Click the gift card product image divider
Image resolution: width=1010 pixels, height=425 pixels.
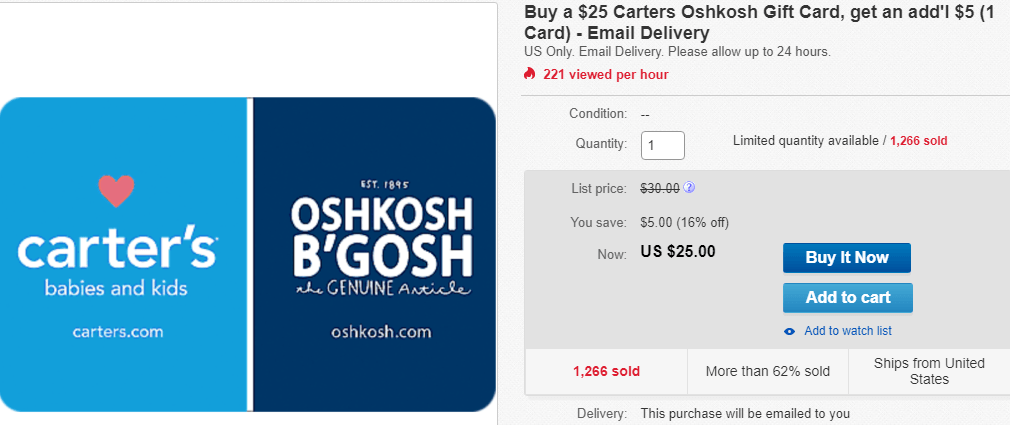tap(250, 254)
